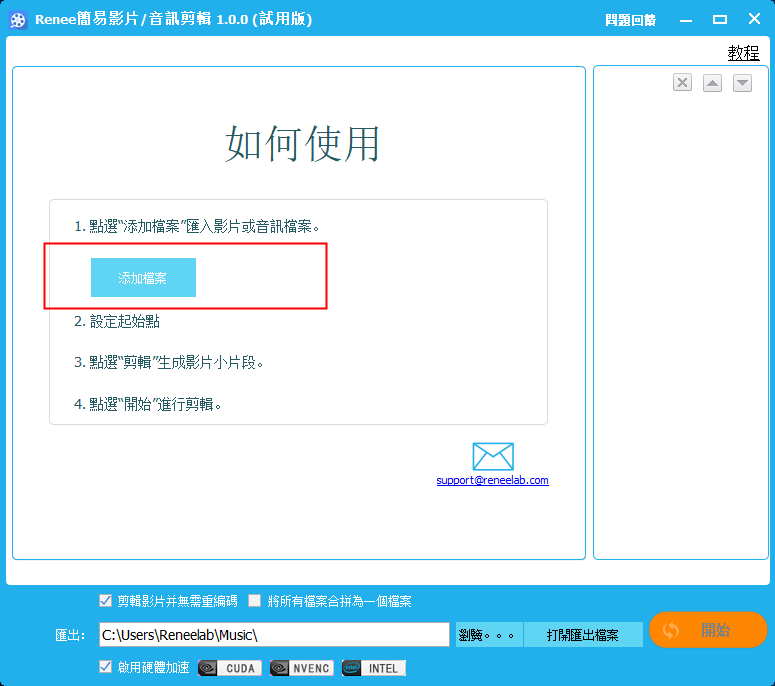Click the 如何使用 heading text
This screenshot has height=686, width=775.
click(302, 143)
